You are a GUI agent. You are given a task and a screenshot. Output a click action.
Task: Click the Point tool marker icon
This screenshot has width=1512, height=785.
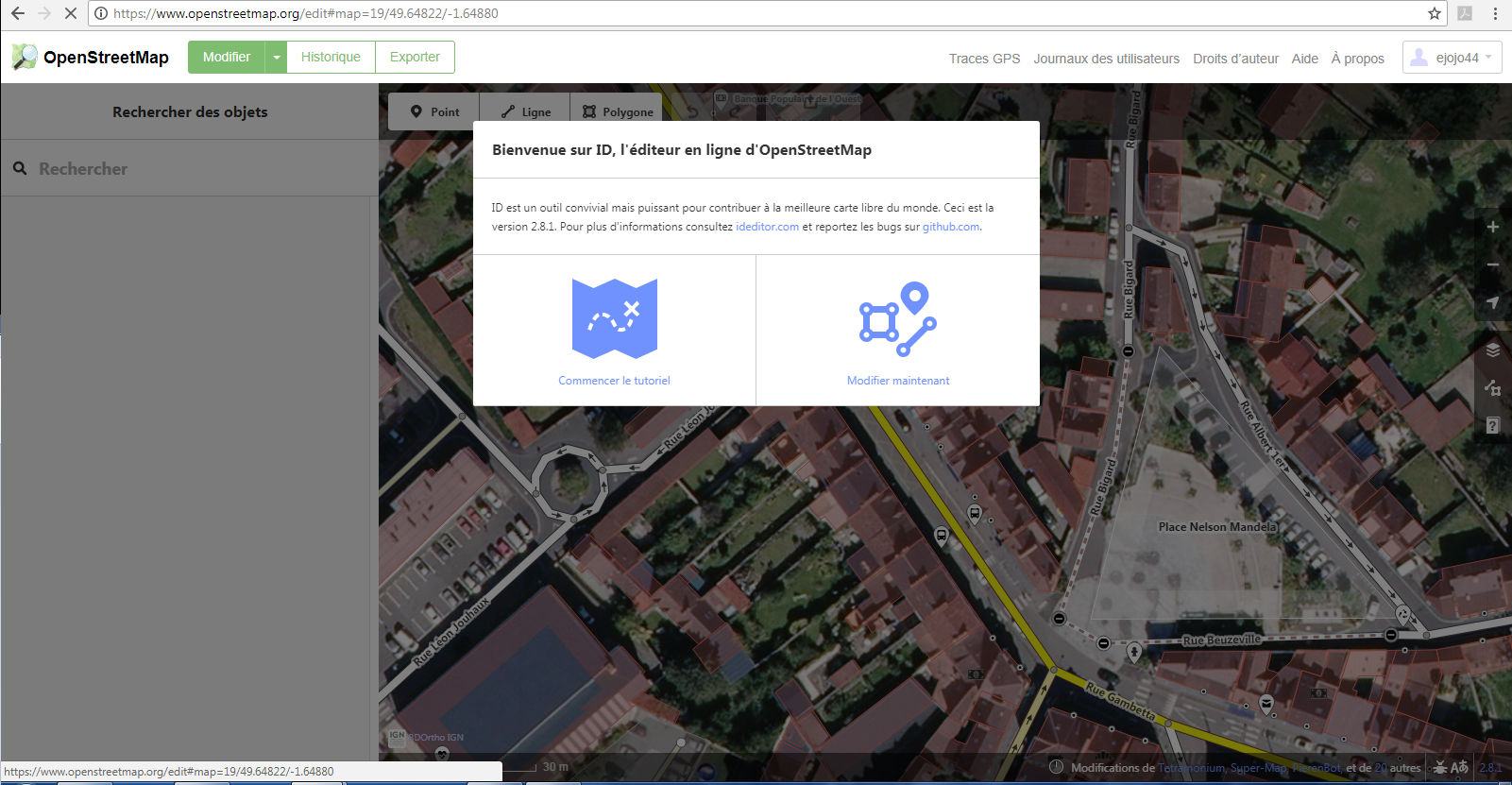pyautogui.click(x=416, y=111)
